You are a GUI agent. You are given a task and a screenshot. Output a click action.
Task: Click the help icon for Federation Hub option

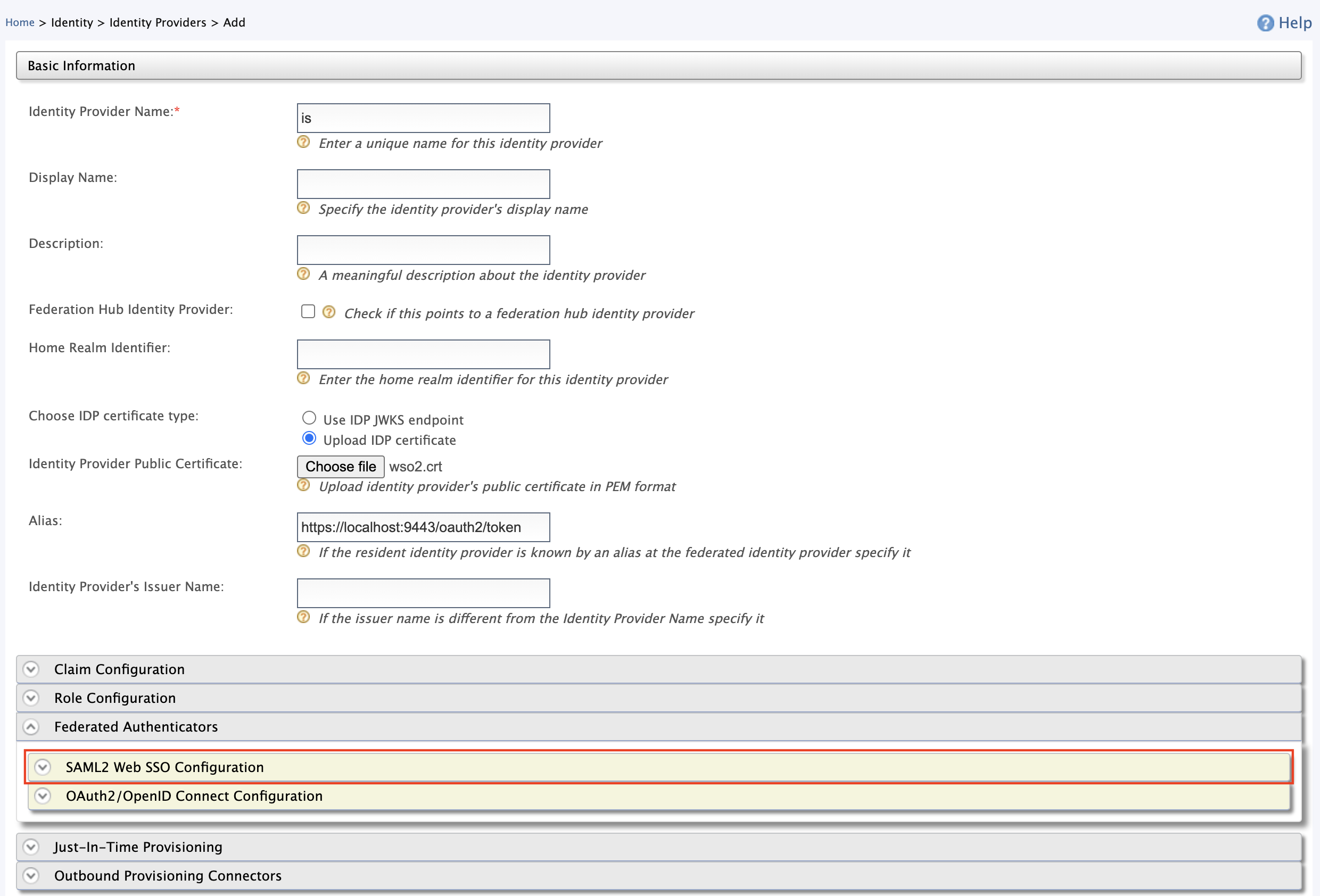pyautogui.click(x=328, y=312)
